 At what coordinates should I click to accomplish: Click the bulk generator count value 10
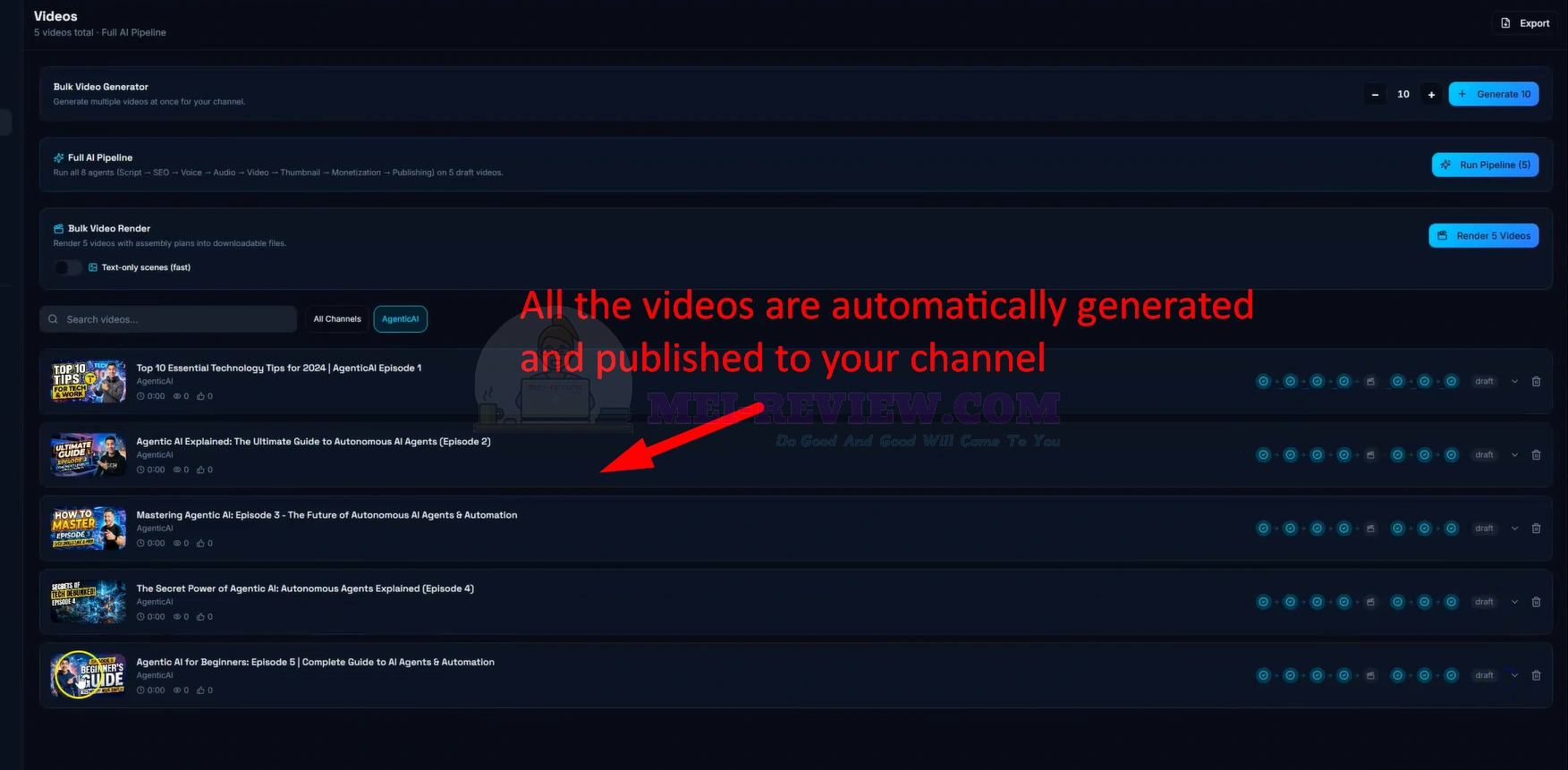point(1403,94)
